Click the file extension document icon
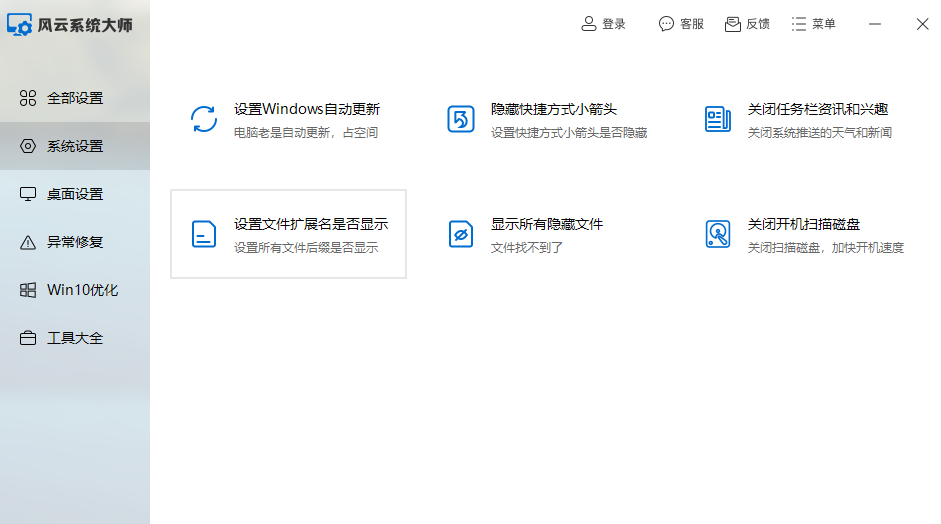This screenshot has height=524, width=941. point(204,234)
